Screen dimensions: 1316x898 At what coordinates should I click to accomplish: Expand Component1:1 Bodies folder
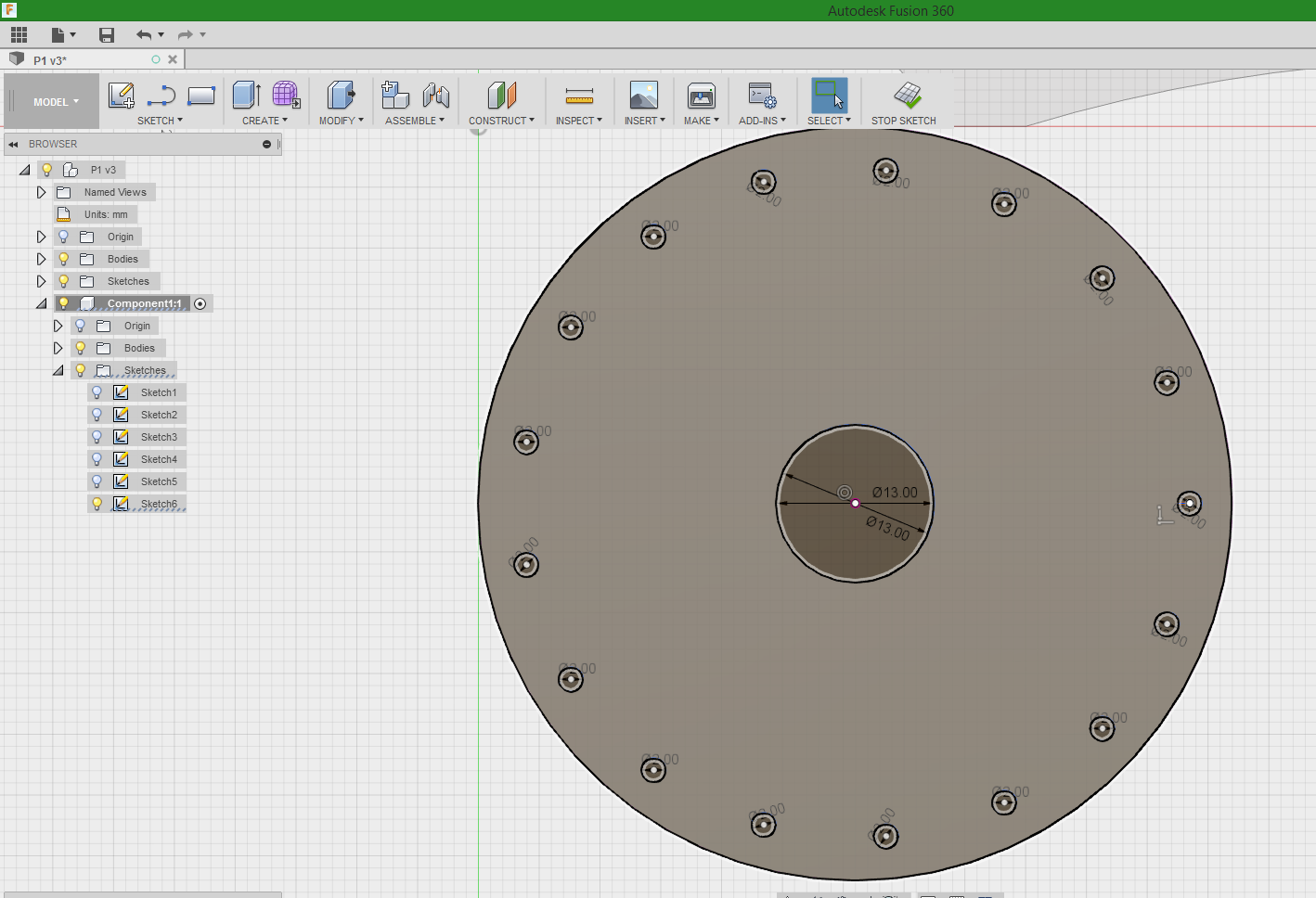coord(58,348)
